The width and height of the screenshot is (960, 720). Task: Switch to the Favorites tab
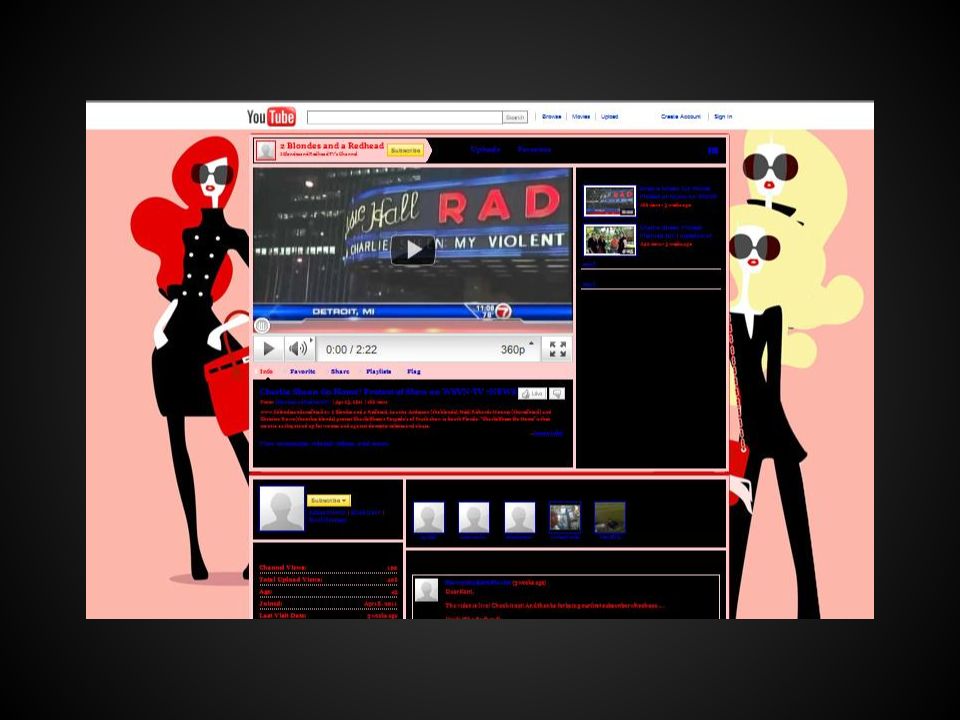coord(534,149)
